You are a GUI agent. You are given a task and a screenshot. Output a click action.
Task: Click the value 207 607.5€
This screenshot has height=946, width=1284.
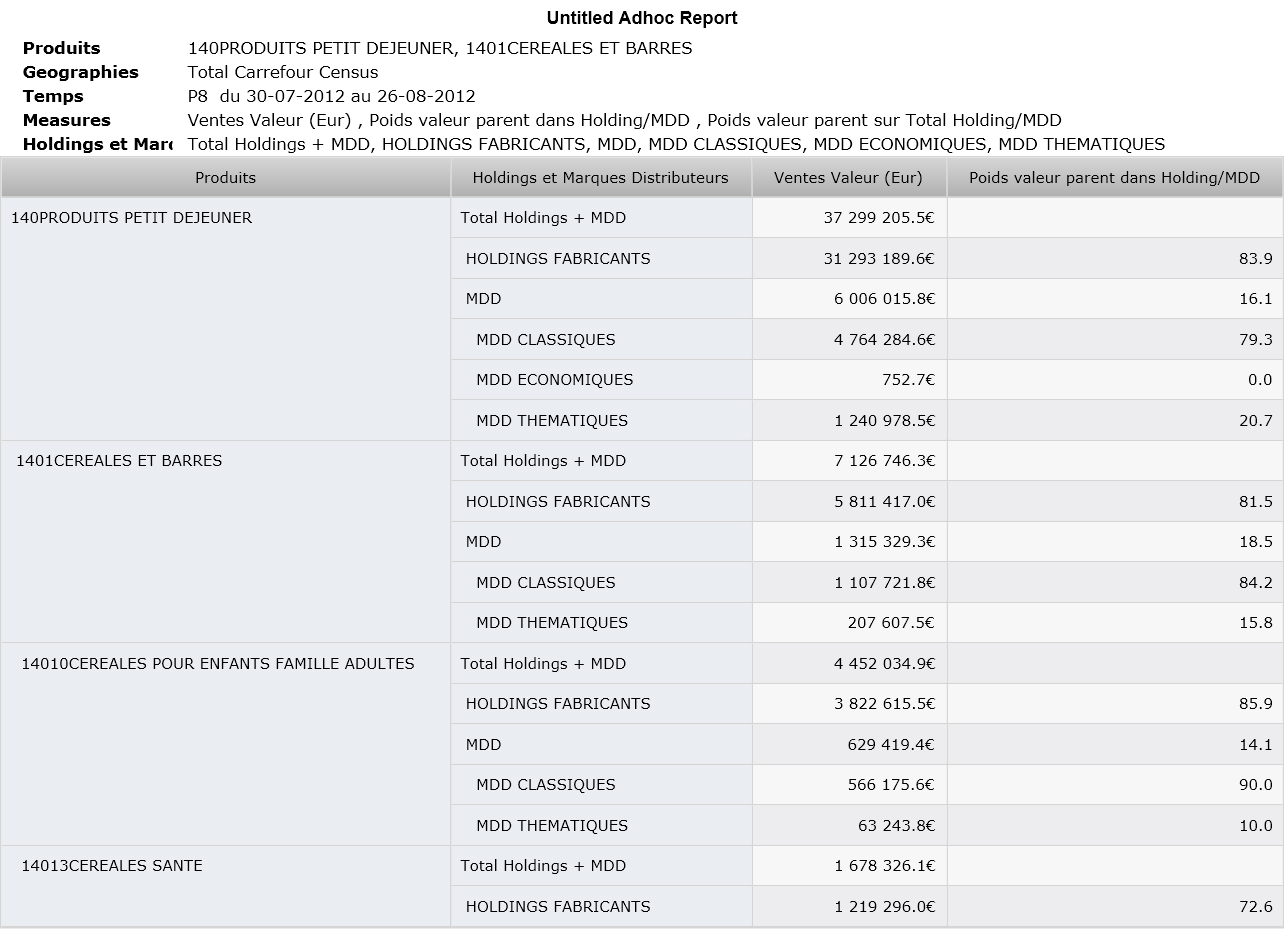890,623
